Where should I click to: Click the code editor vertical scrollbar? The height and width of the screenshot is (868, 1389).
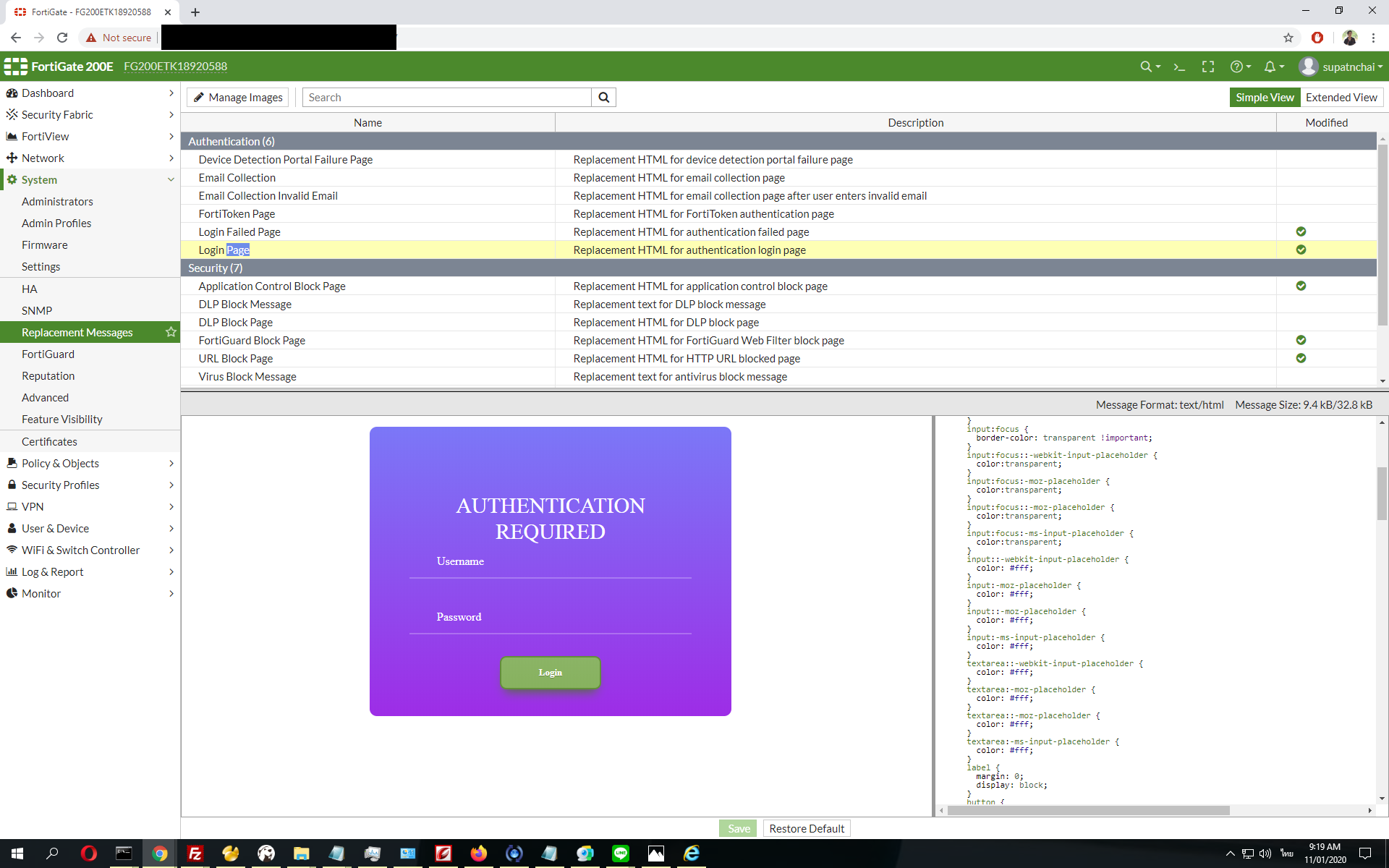tap(1382, 494)
